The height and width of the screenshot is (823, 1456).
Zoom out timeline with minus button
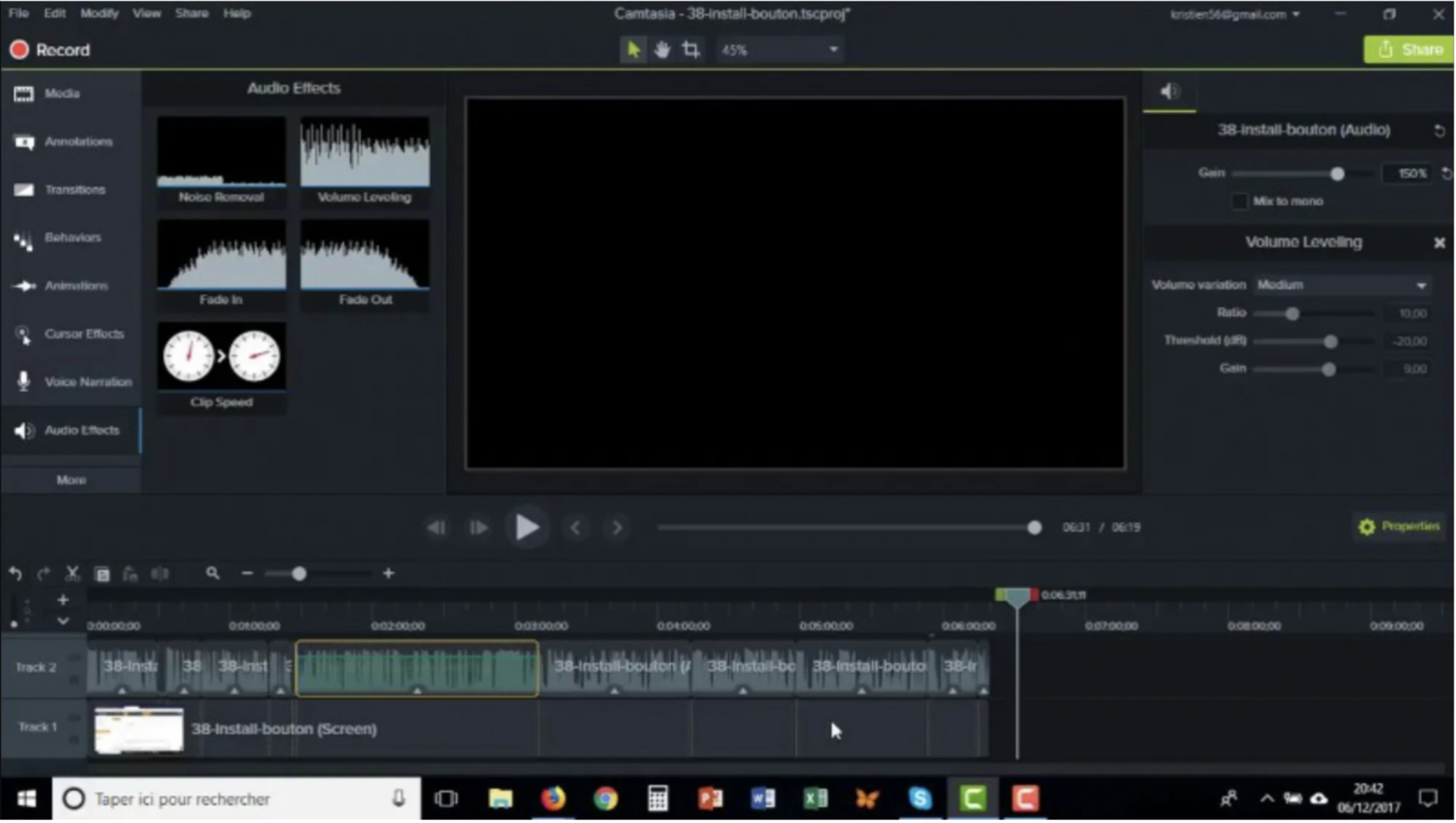pos(247,574)
